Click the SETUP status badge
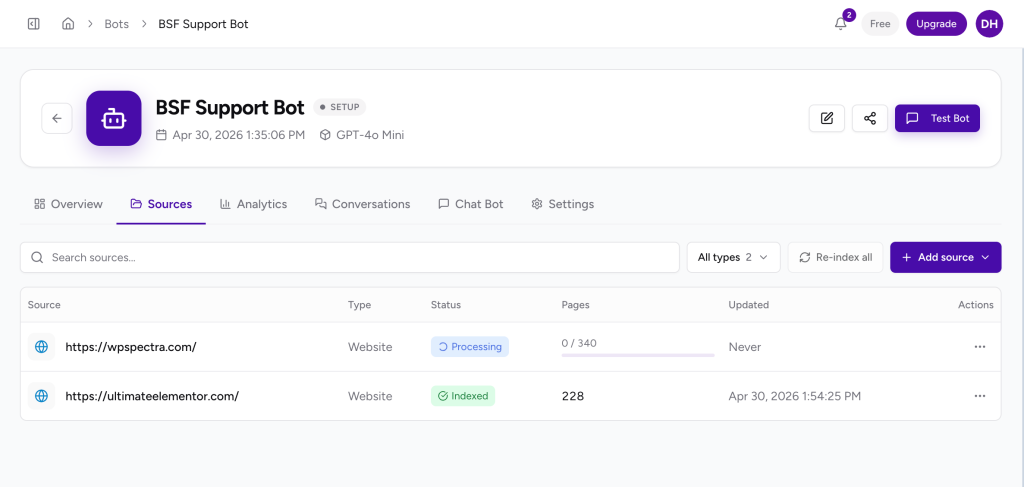1024x487 pixels. click(x=340, y=107)
